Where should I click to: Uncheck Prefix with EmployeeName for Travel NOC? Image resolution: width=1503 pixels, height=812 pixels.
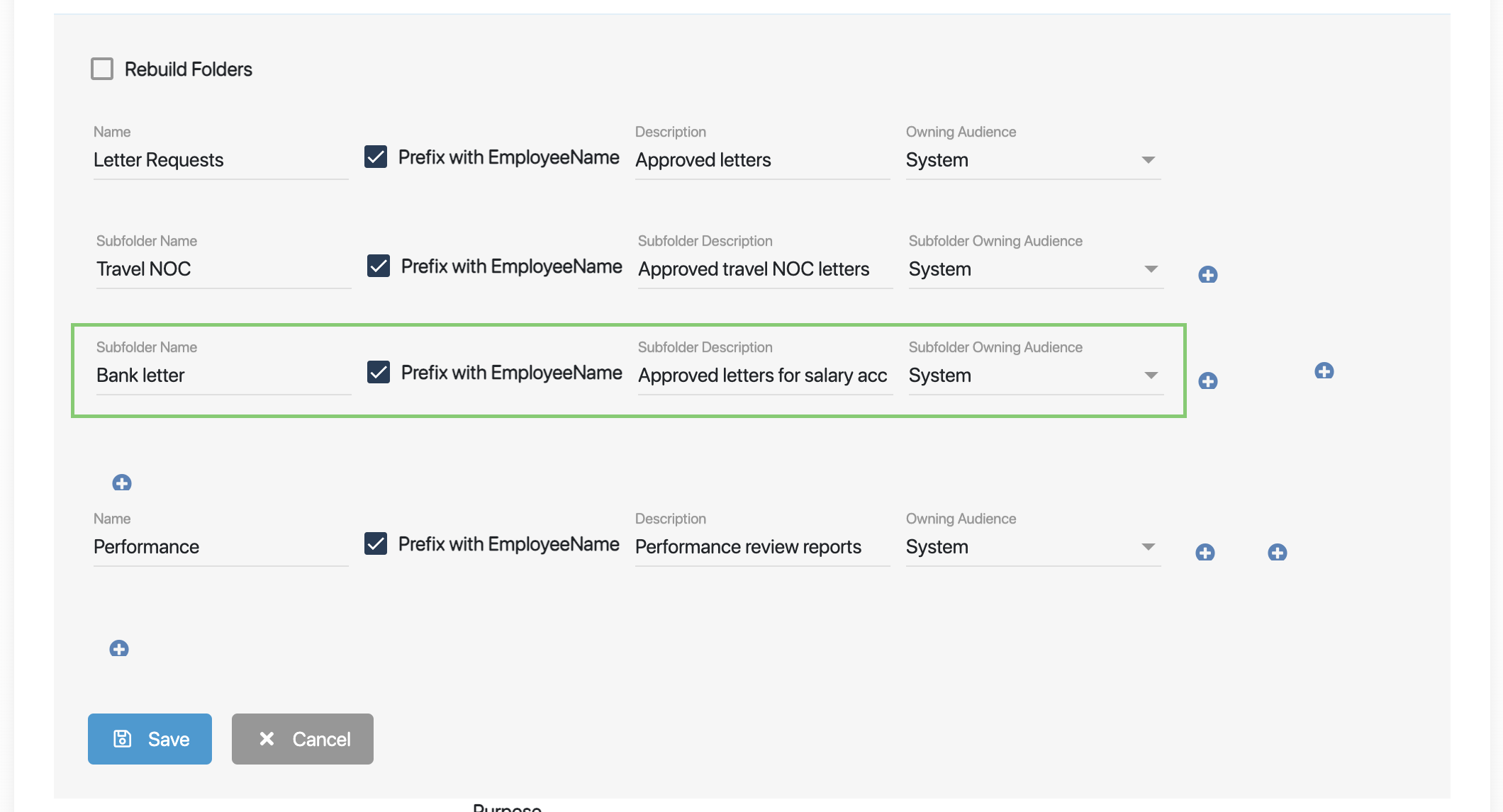click(x=379, y=266)
